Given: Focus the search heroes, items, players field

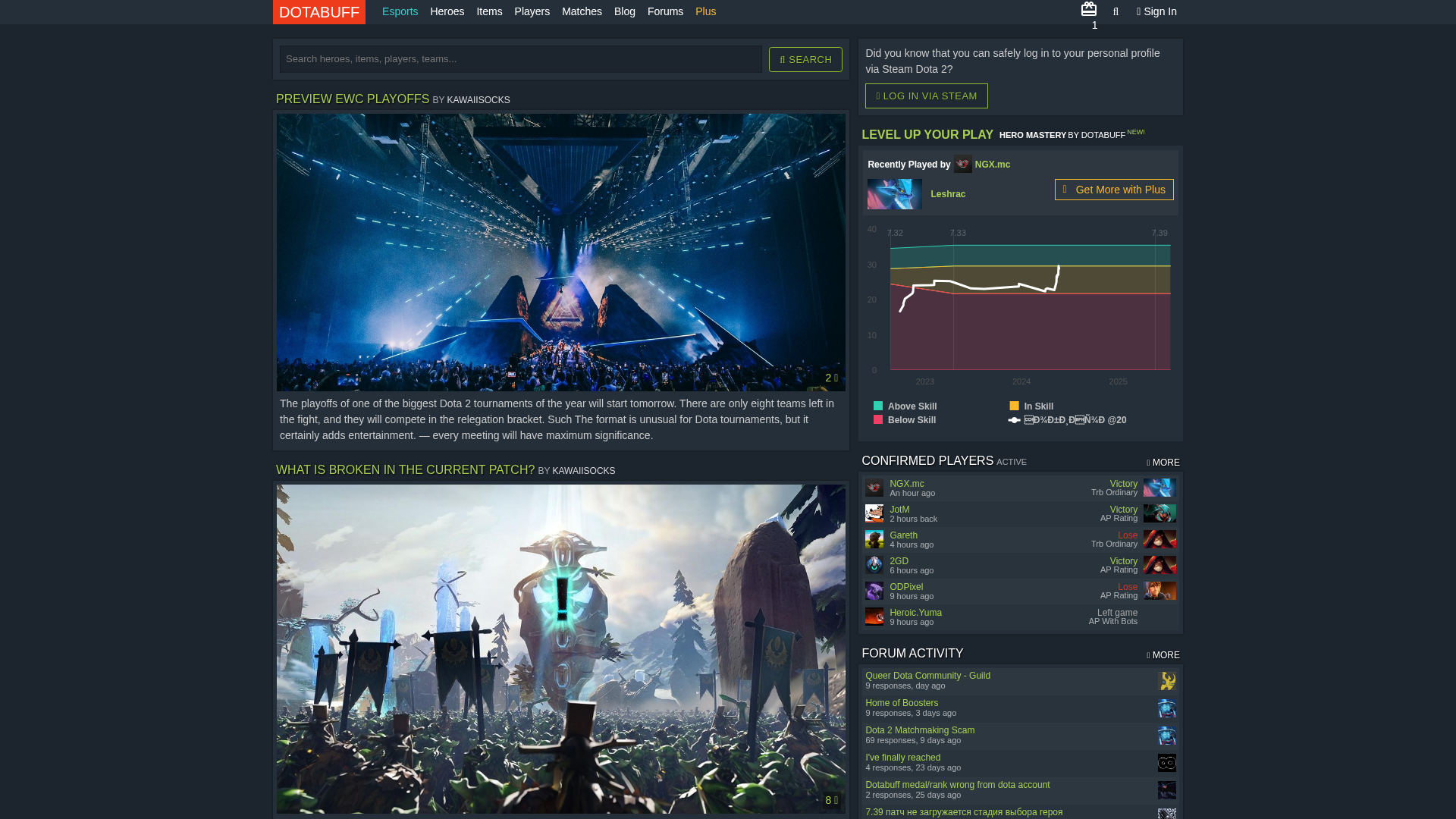Looking at the screenshot, I should pyautogui.click(x=520, y=59).
